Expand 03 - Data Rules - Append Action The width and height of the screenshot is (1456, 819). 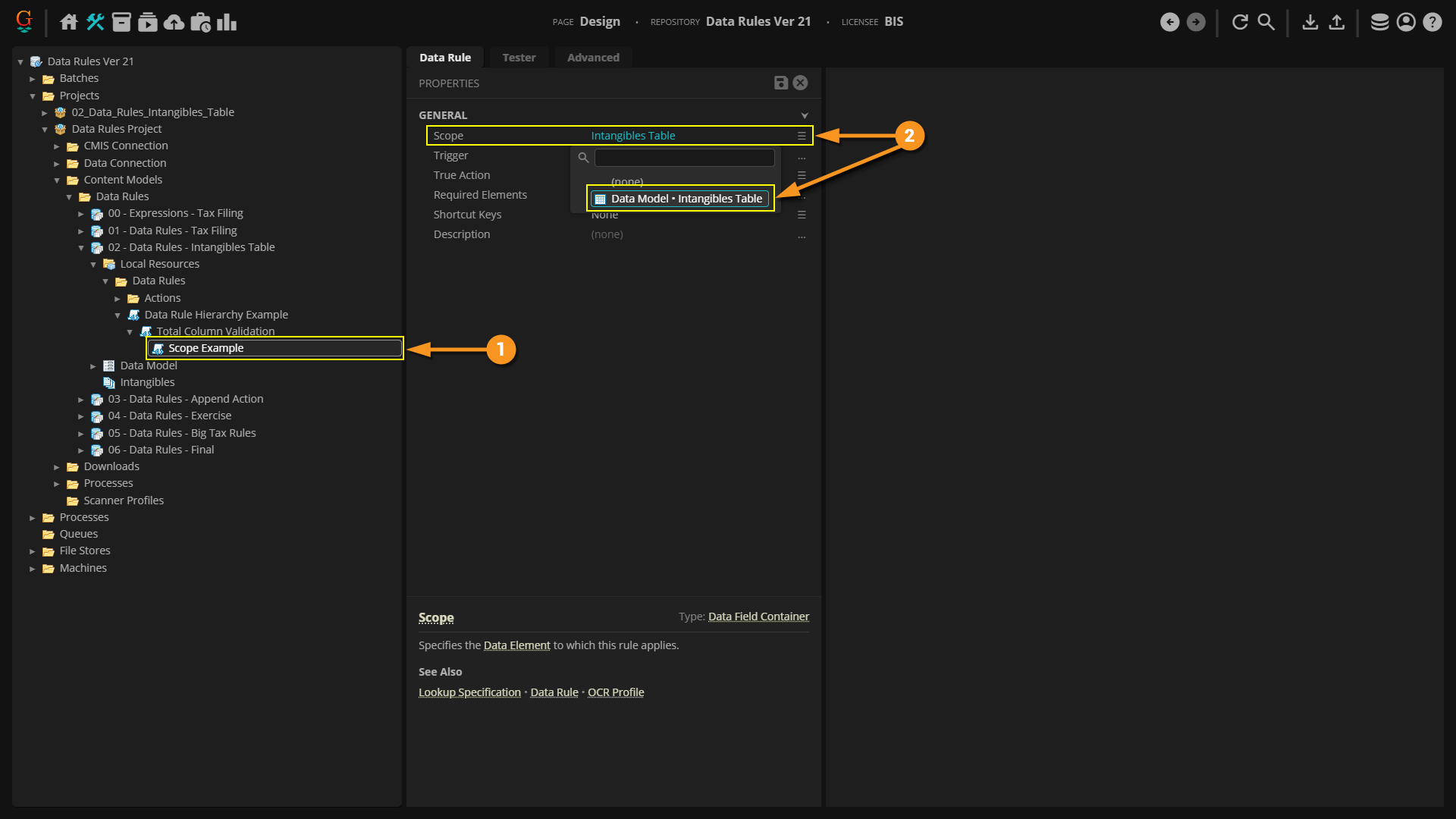(x=81, y=400)
